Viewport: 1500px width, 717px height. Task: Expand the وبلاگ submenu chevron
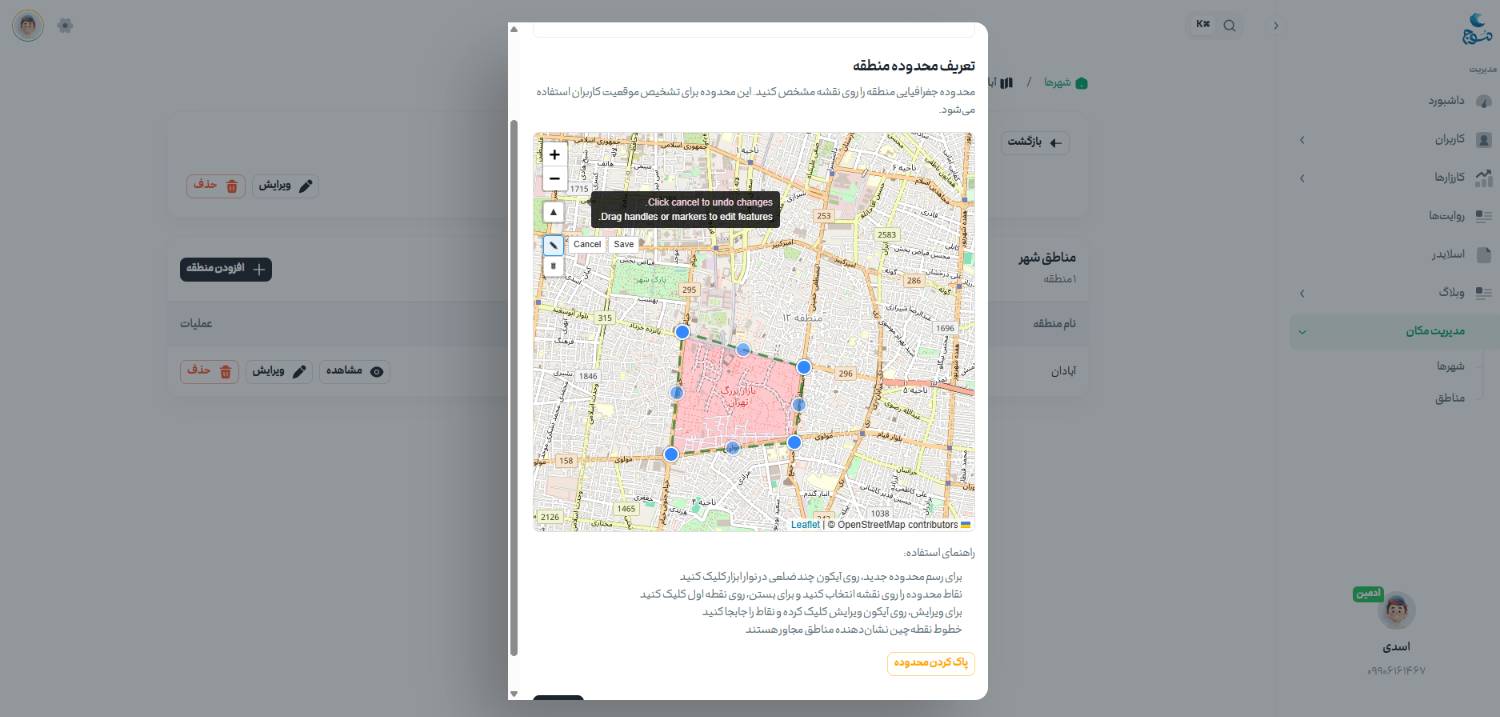[x=1302, y=293]
